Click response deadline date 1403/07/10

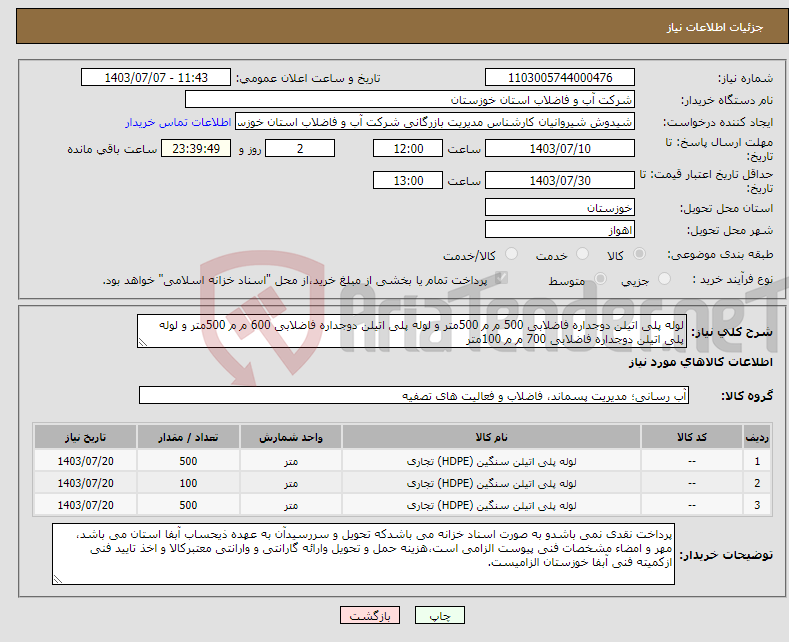[560, 148]
